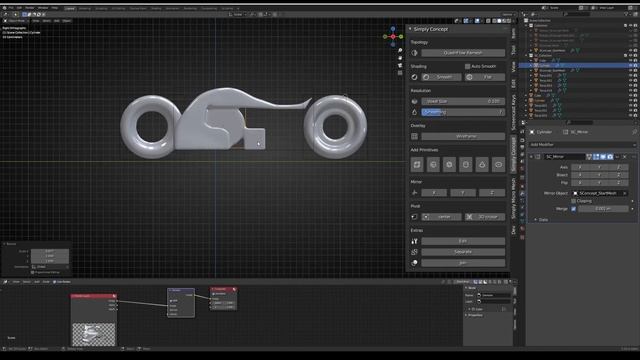Adjust the Voxel Size slider

(463, 101)
